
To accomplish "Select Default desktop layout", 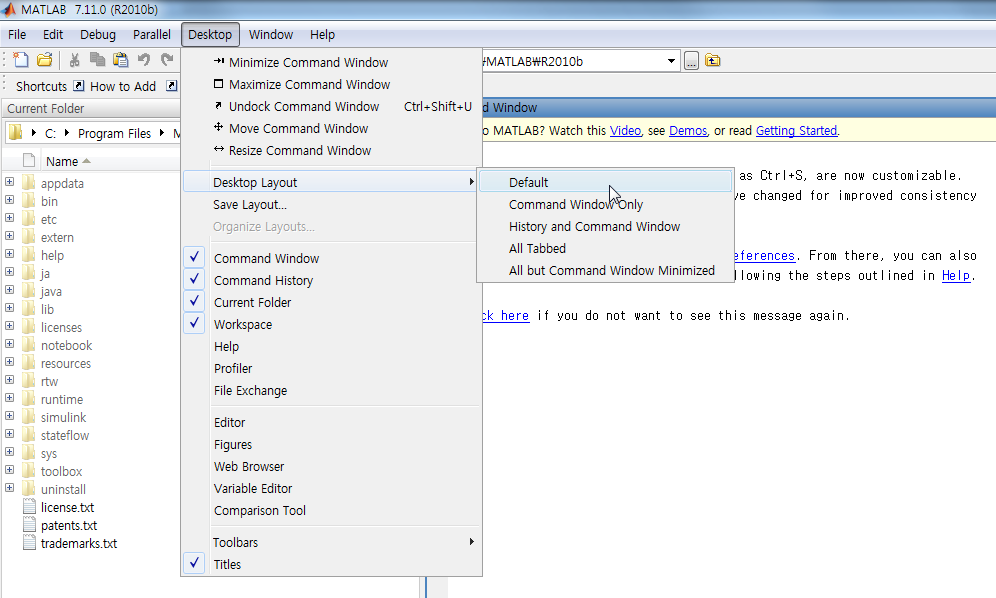I will click(605, 182).
